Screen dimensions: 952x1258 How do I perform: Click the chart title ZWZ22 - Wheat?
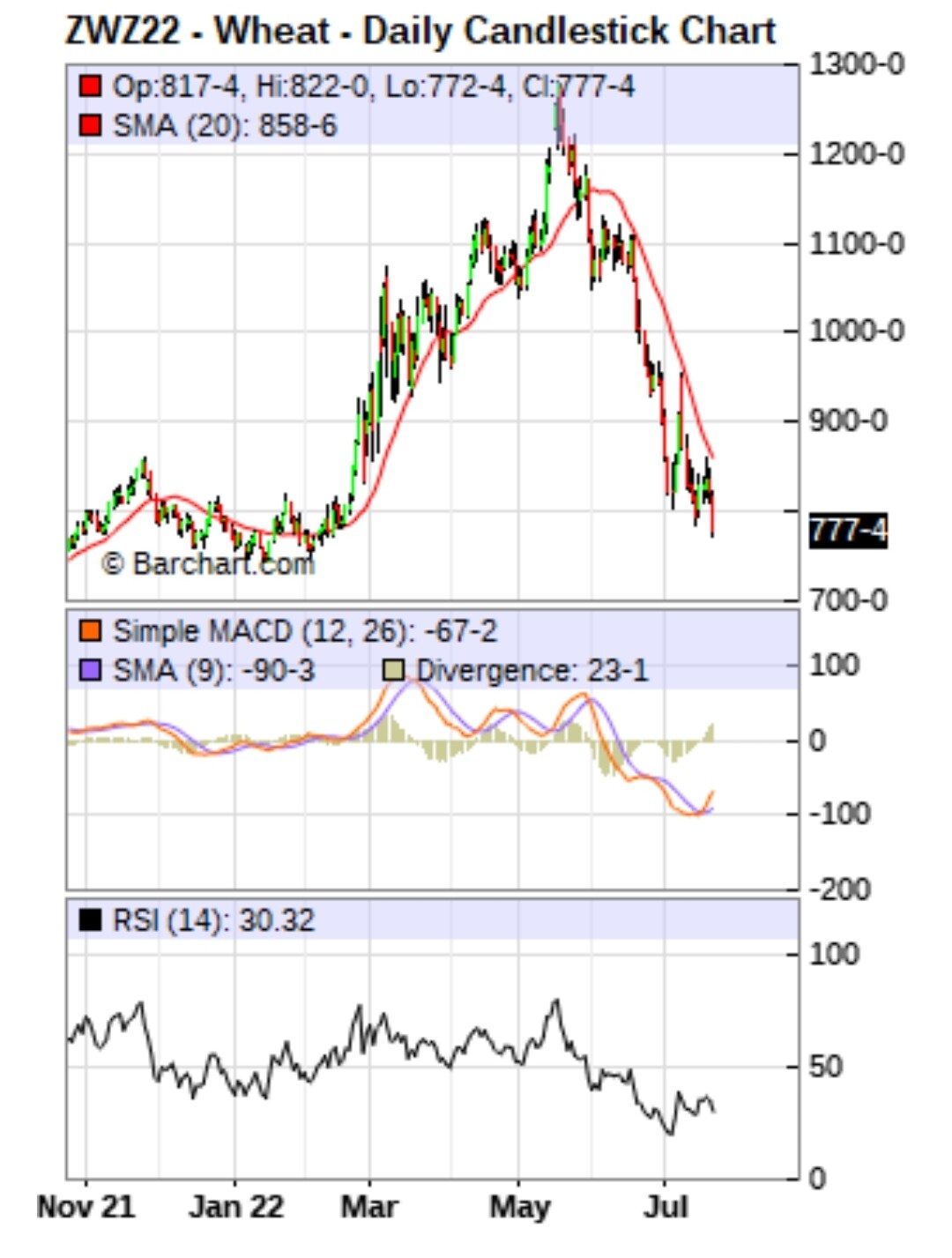[420, 31]
